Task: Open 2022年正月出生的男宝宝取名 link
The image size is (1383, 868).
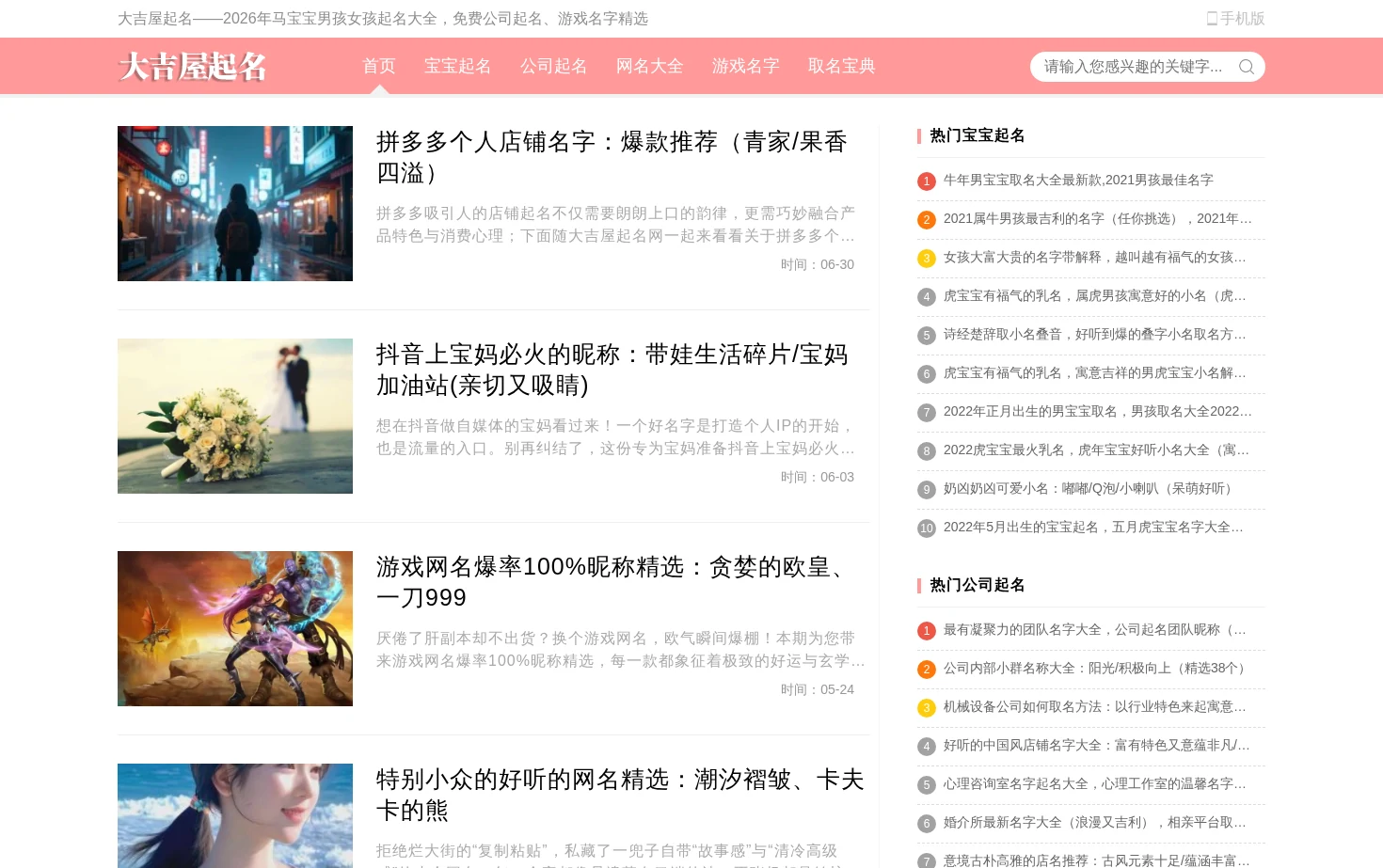Action: coord(1098,411)
